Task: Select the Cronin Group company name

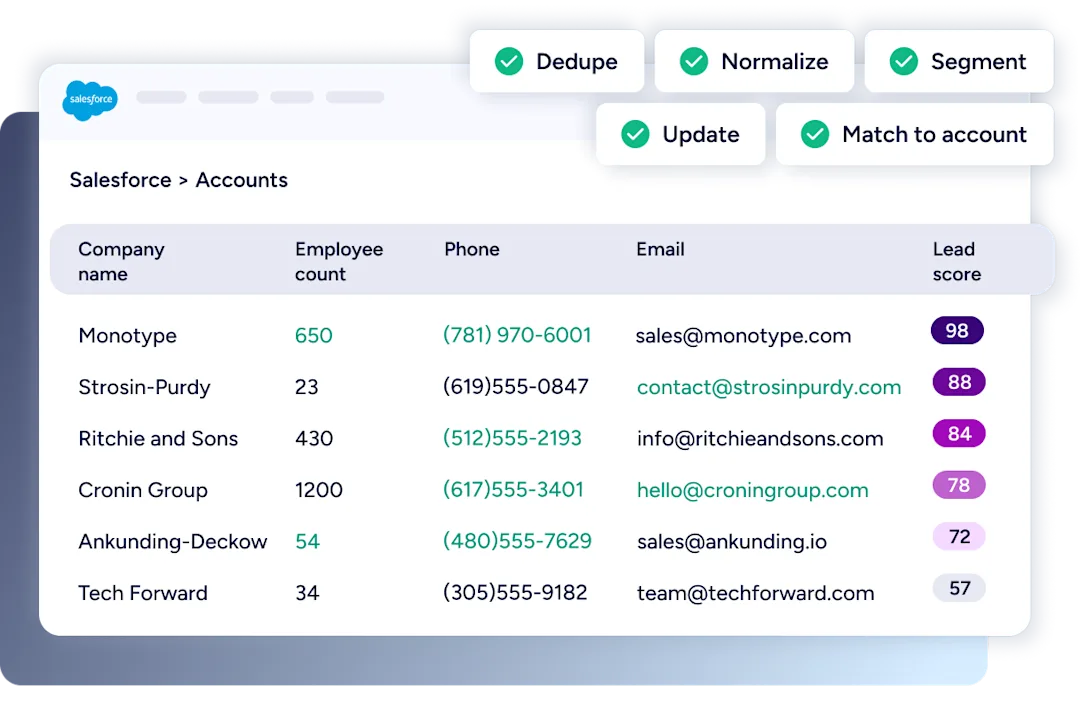Action: point(143,490)
